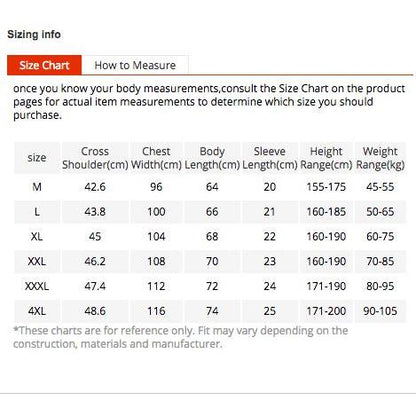Click the 42.6 cross shoulder cell
This screenshot has width=416, height=416.
click(95, 187)
